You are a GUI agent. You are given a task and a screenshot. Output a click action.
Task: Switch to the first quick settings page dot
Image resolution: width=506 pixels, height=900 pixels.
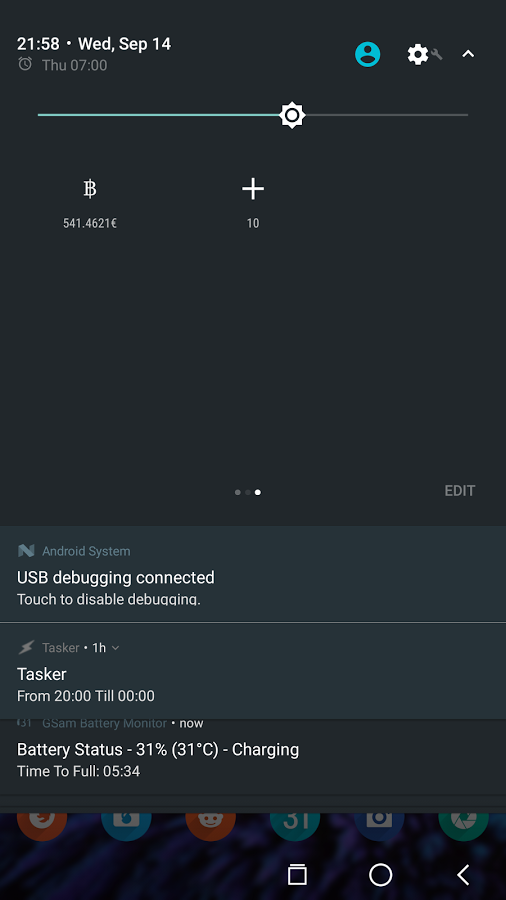click(x=238, y=492)
